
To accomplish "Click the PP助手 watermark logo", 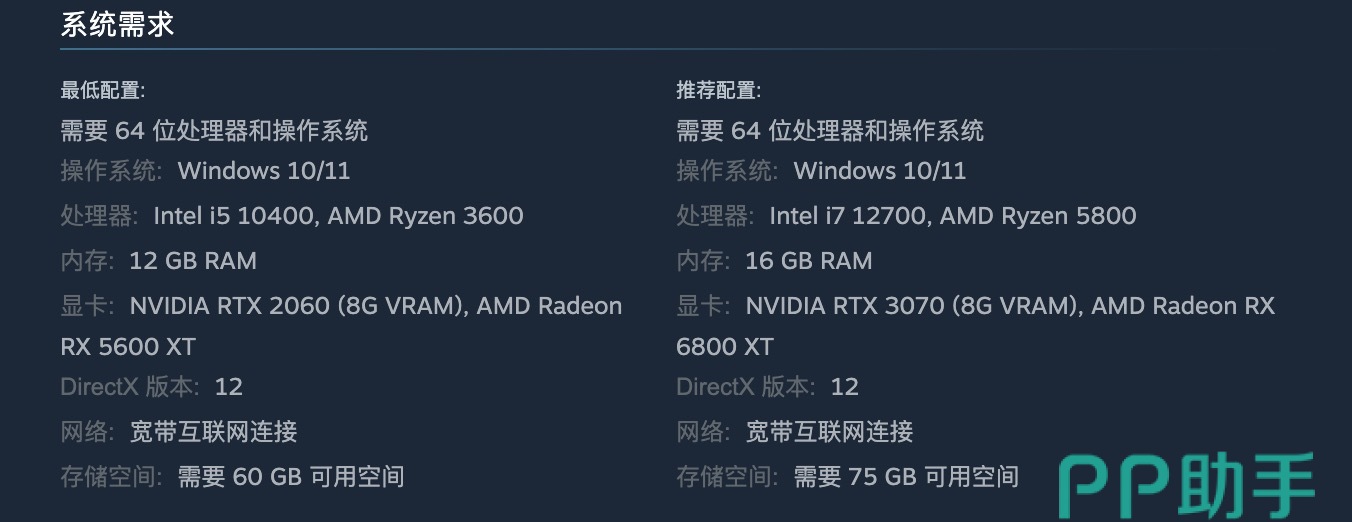I will tap(1186, 487).
